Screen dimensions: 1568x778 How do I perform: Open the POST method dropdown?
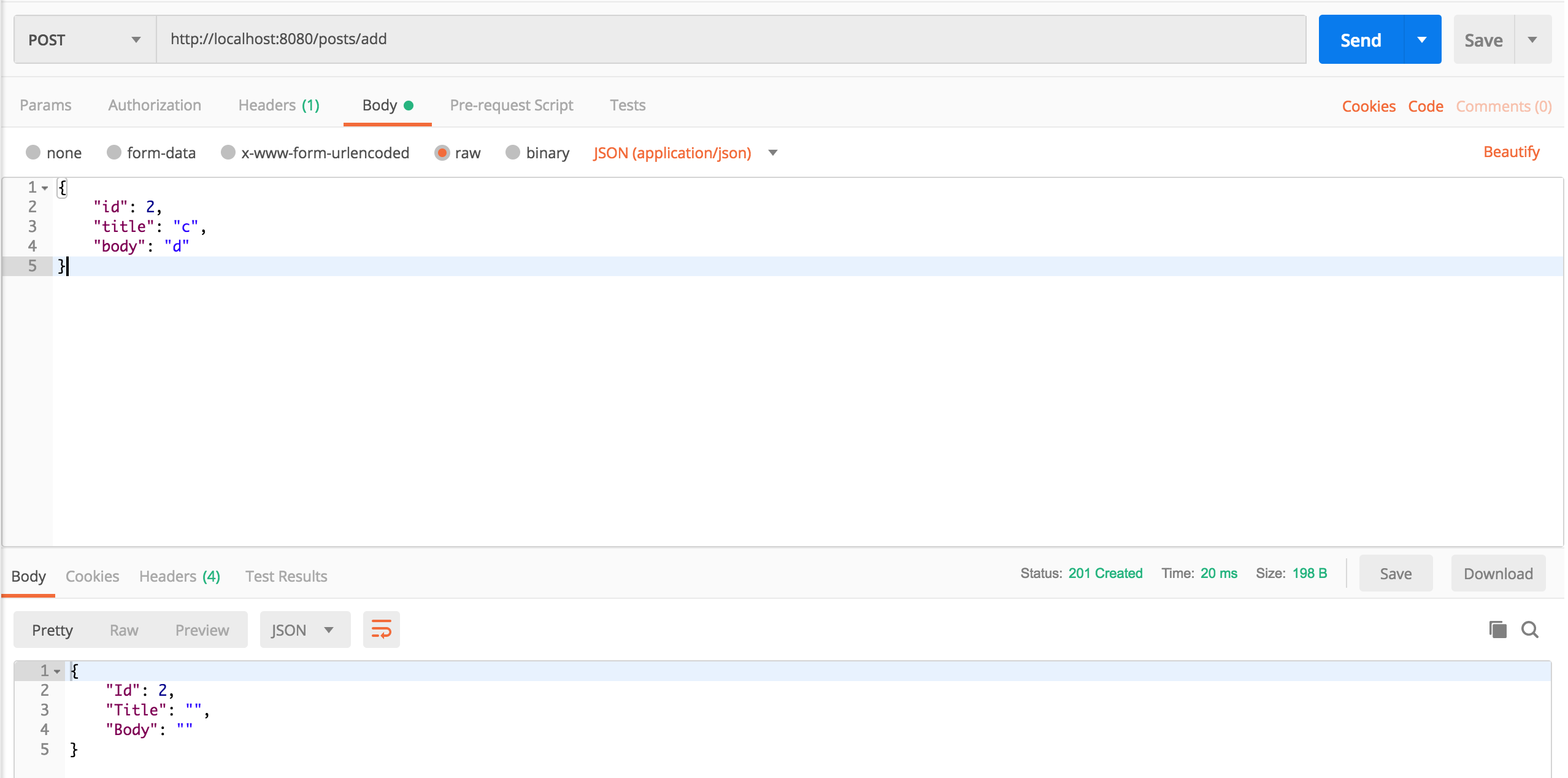[85, 40]
